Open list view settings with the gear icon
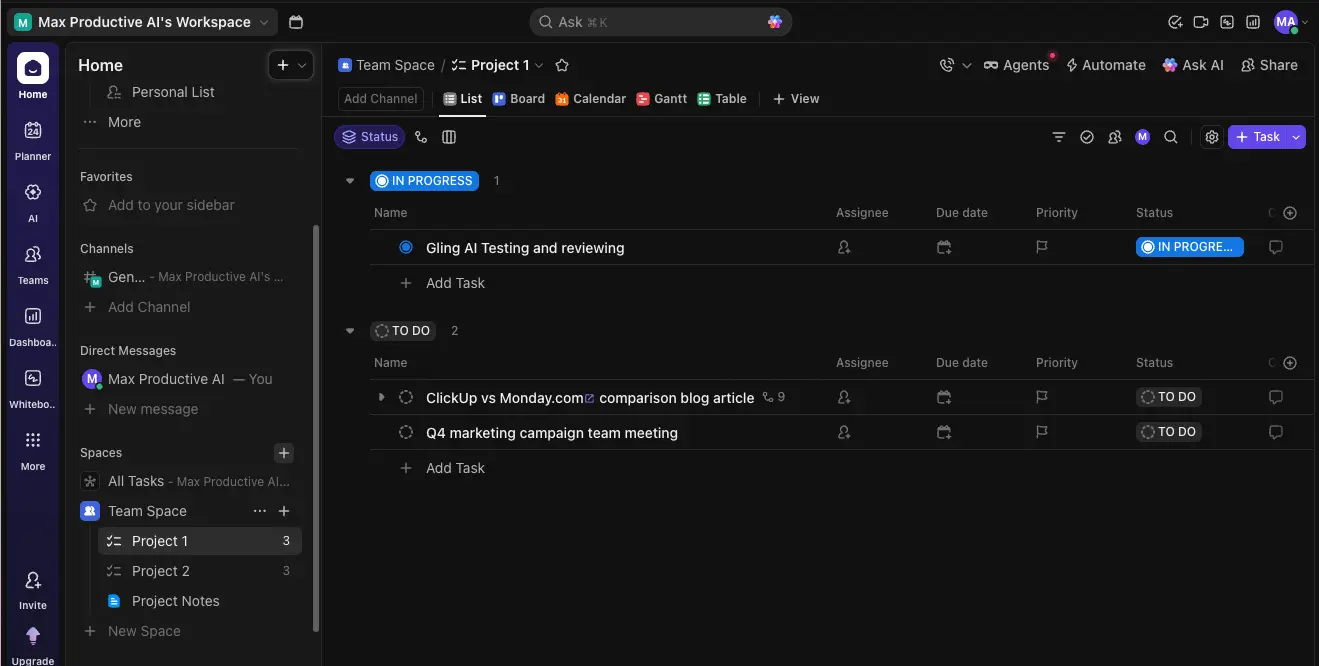1319x666 pixels. pos(1212,137)
